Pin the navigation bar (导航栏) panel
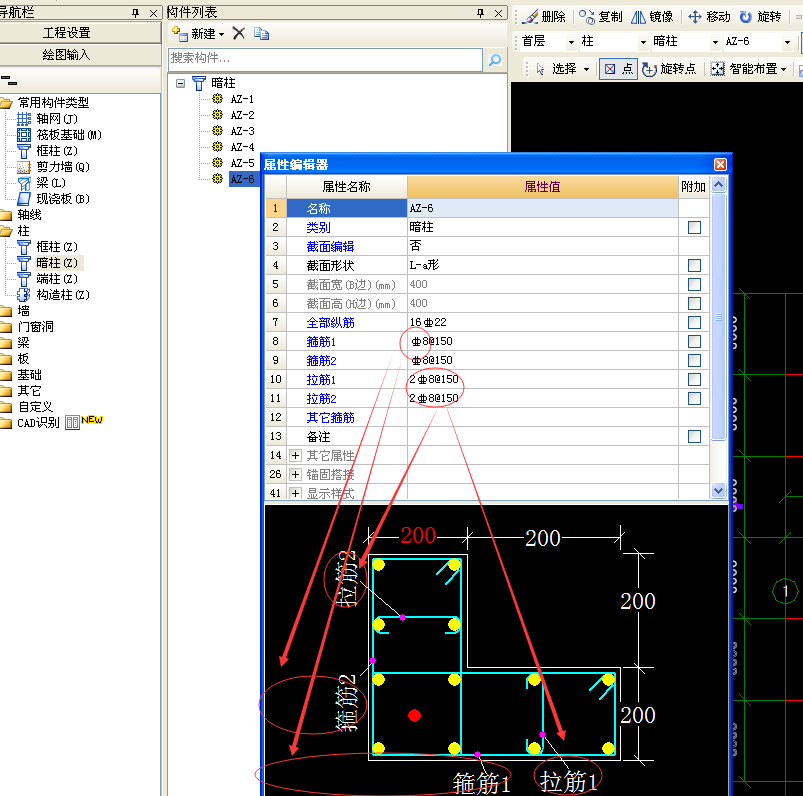This screenshot has width=803, height=796. pos(135,13)
